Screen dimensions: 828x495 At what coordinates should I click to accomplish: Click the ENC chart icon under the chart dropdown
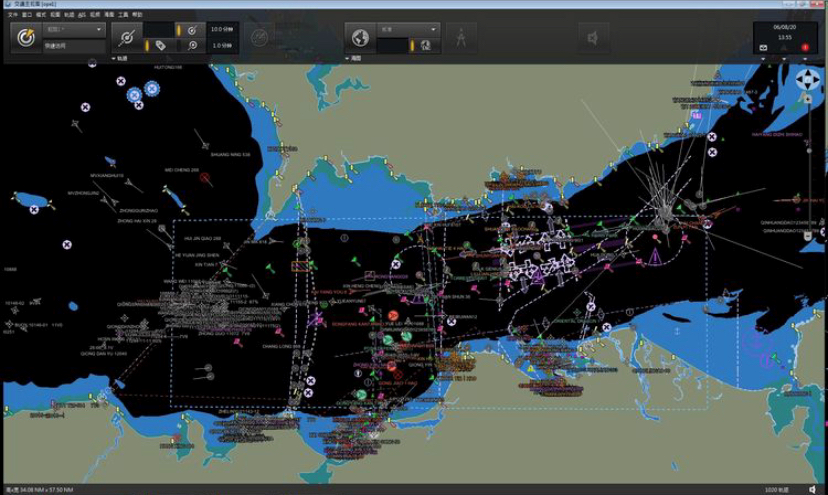pos(426,46)
